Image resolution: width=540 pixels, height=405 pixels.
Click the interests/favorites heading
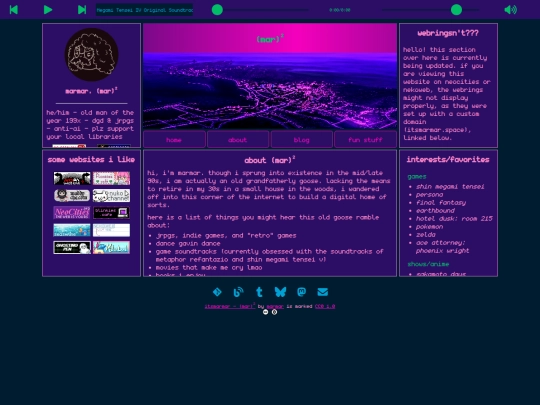448,159
